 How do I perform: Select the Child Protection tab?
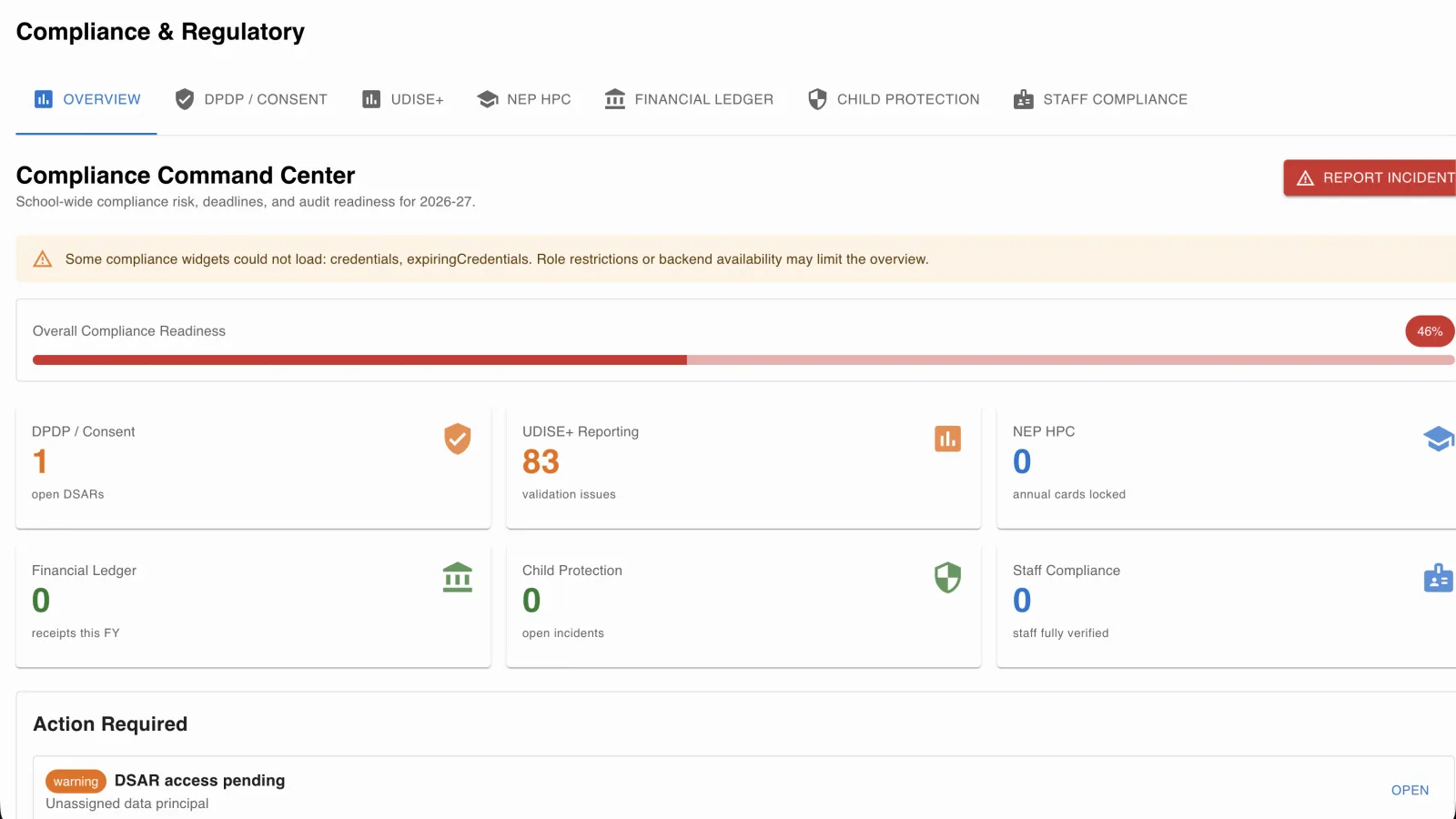coord(894,99)
